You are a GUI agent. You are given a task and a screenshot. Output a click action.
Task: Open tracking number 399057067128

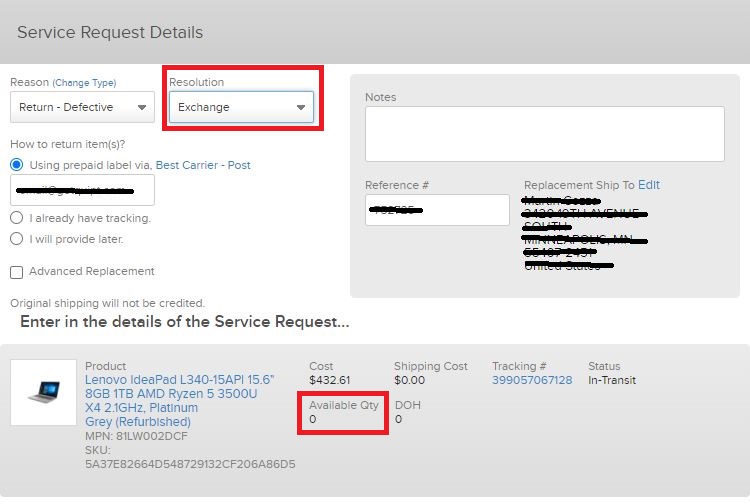[532, 380]
